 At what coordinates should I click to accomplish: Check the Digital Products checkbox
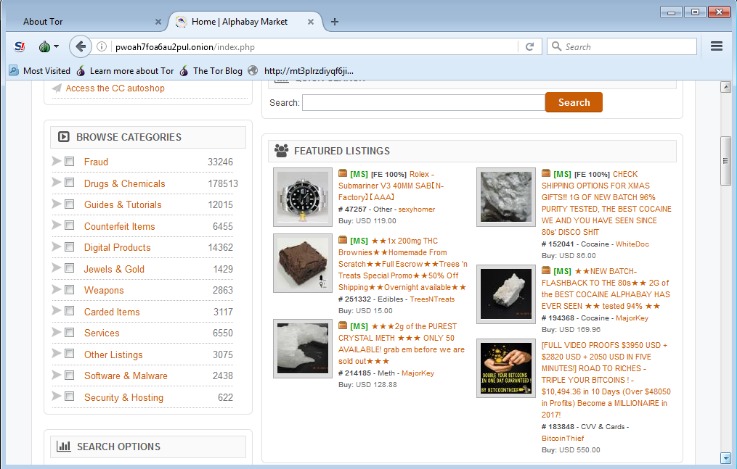click(69, 247)
